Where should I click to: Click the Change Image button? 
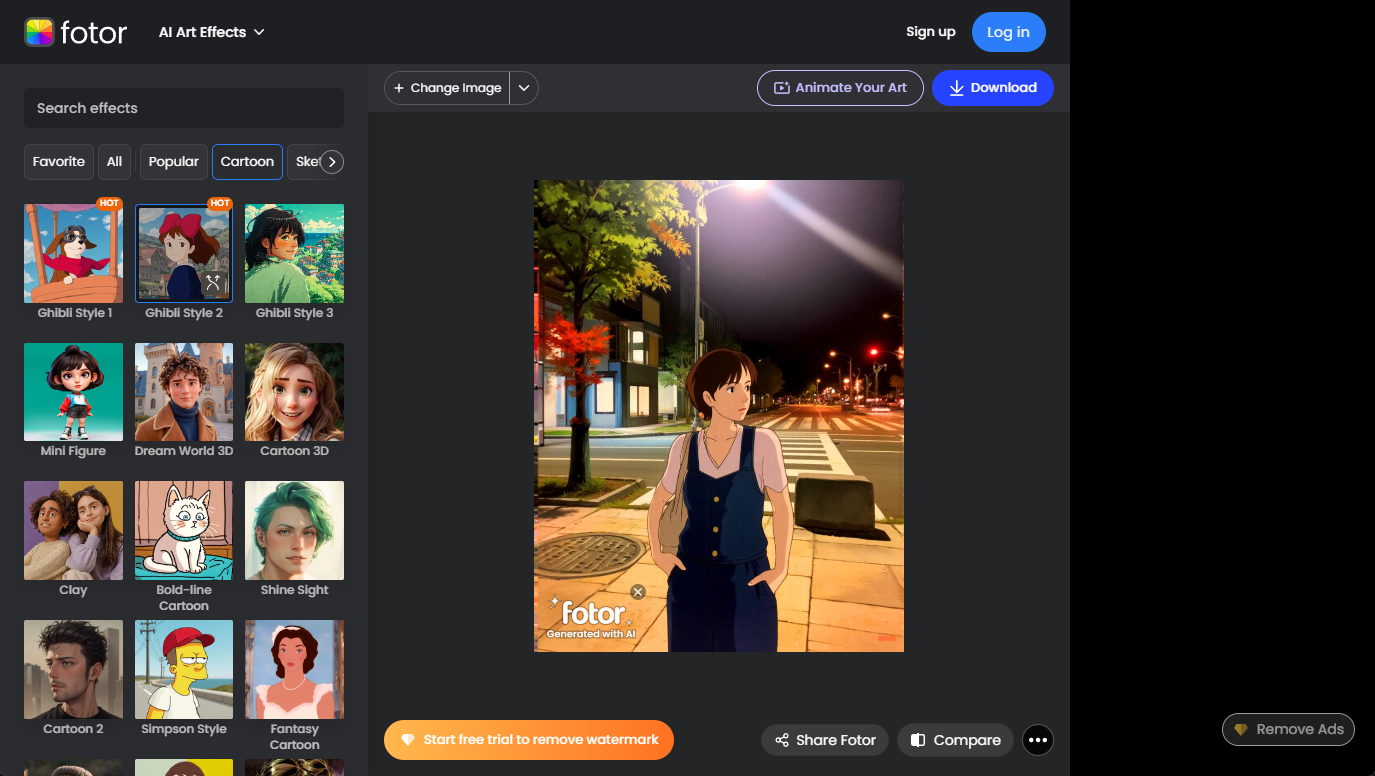click(447, 88)
